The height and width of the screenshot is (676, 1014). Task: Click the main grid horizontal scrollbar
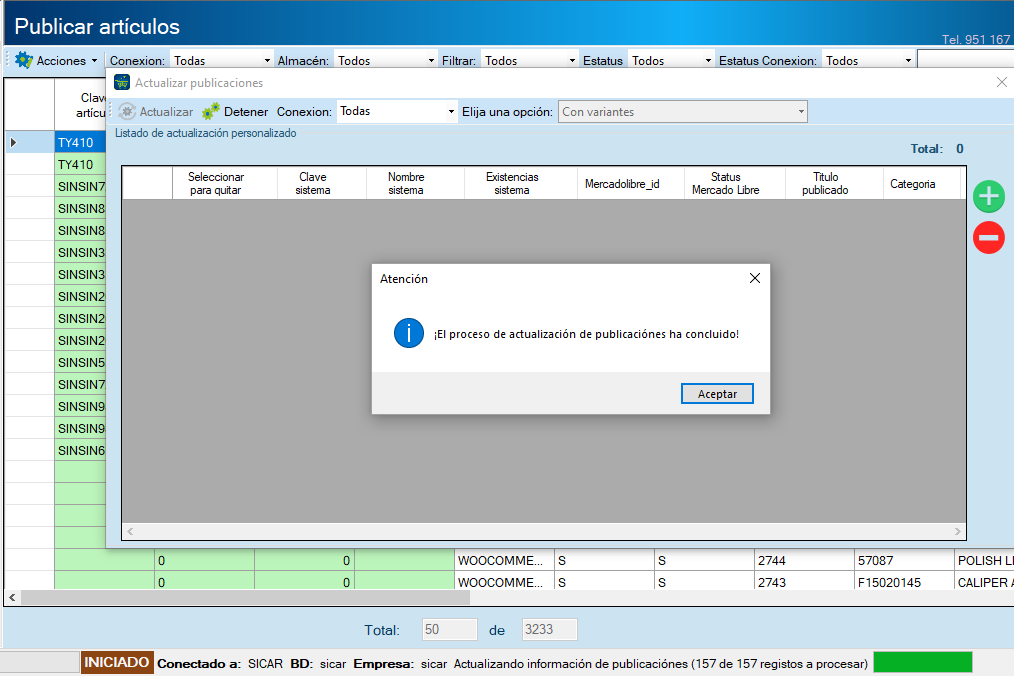[x=246, y=597]
